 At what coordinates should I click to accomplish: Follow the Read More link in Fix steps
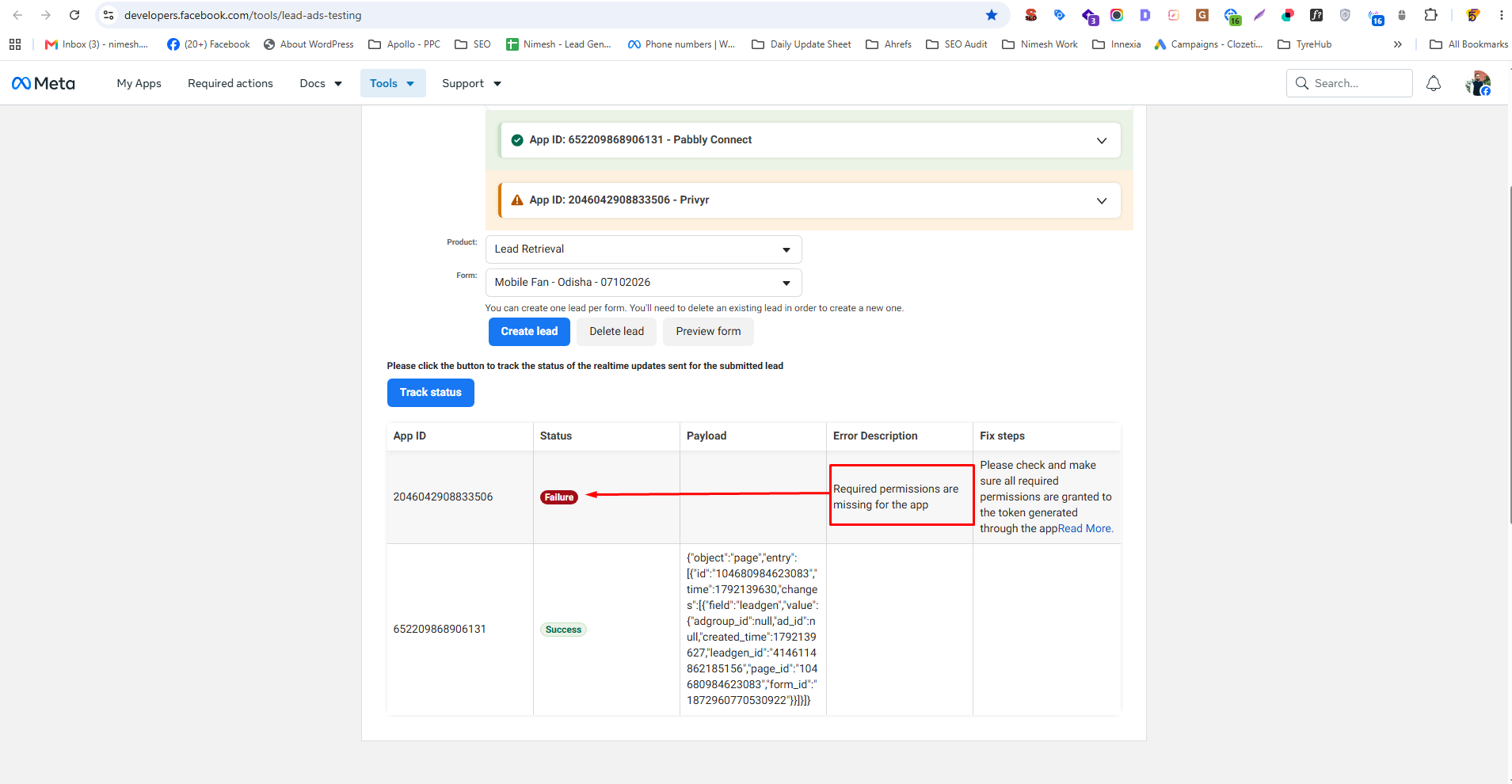[1085, 529]
